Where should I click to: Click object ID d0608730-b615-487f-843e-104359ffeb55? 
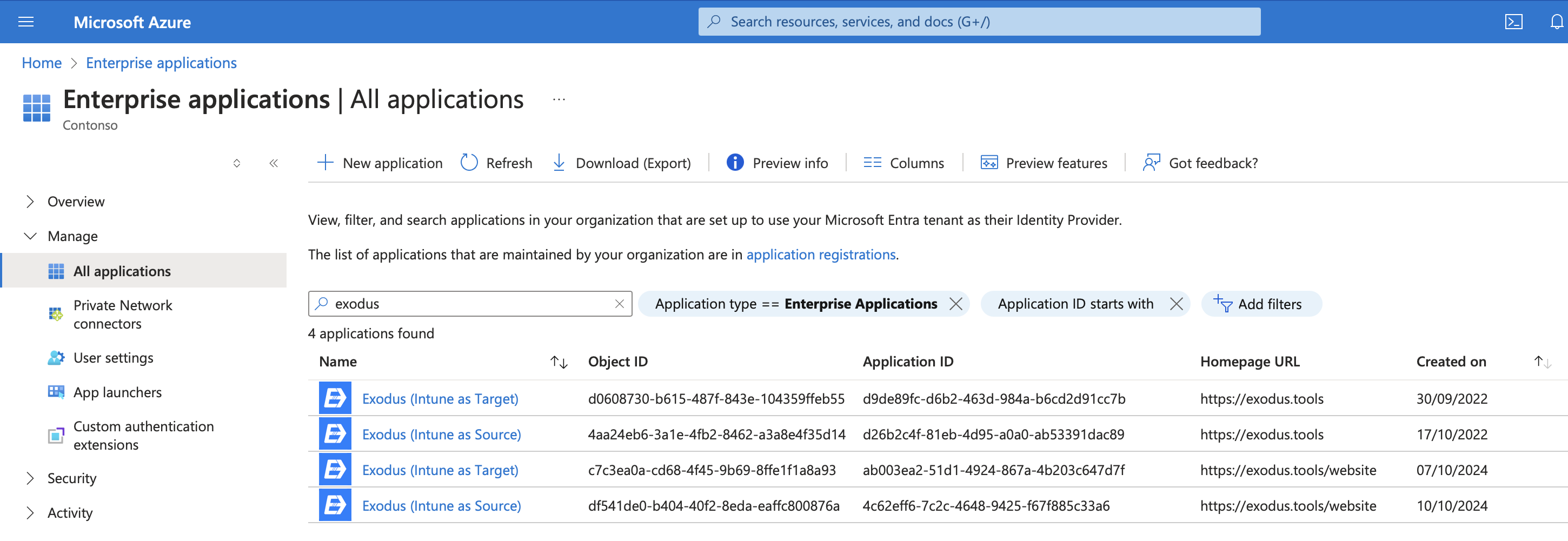tap(716, 399)
